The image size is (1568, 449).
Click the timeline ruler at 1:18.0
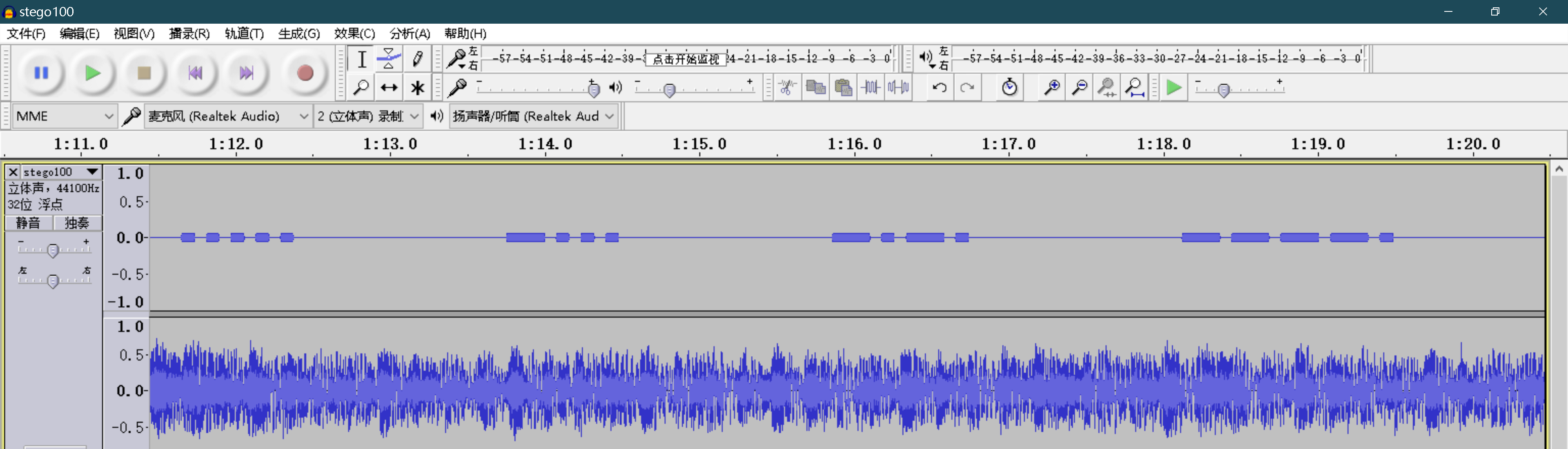click(1164, 144)
